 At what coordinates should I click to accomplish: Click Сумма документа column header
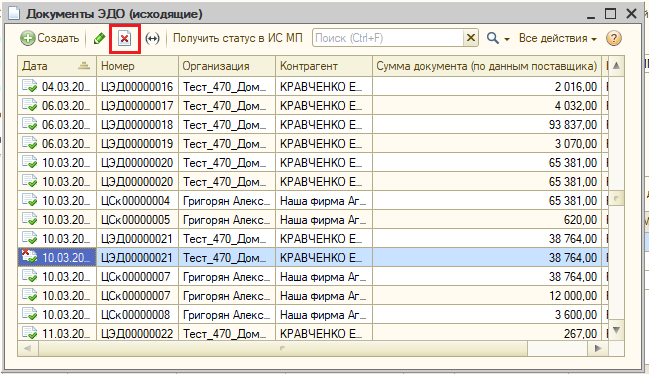click(487, 66)
